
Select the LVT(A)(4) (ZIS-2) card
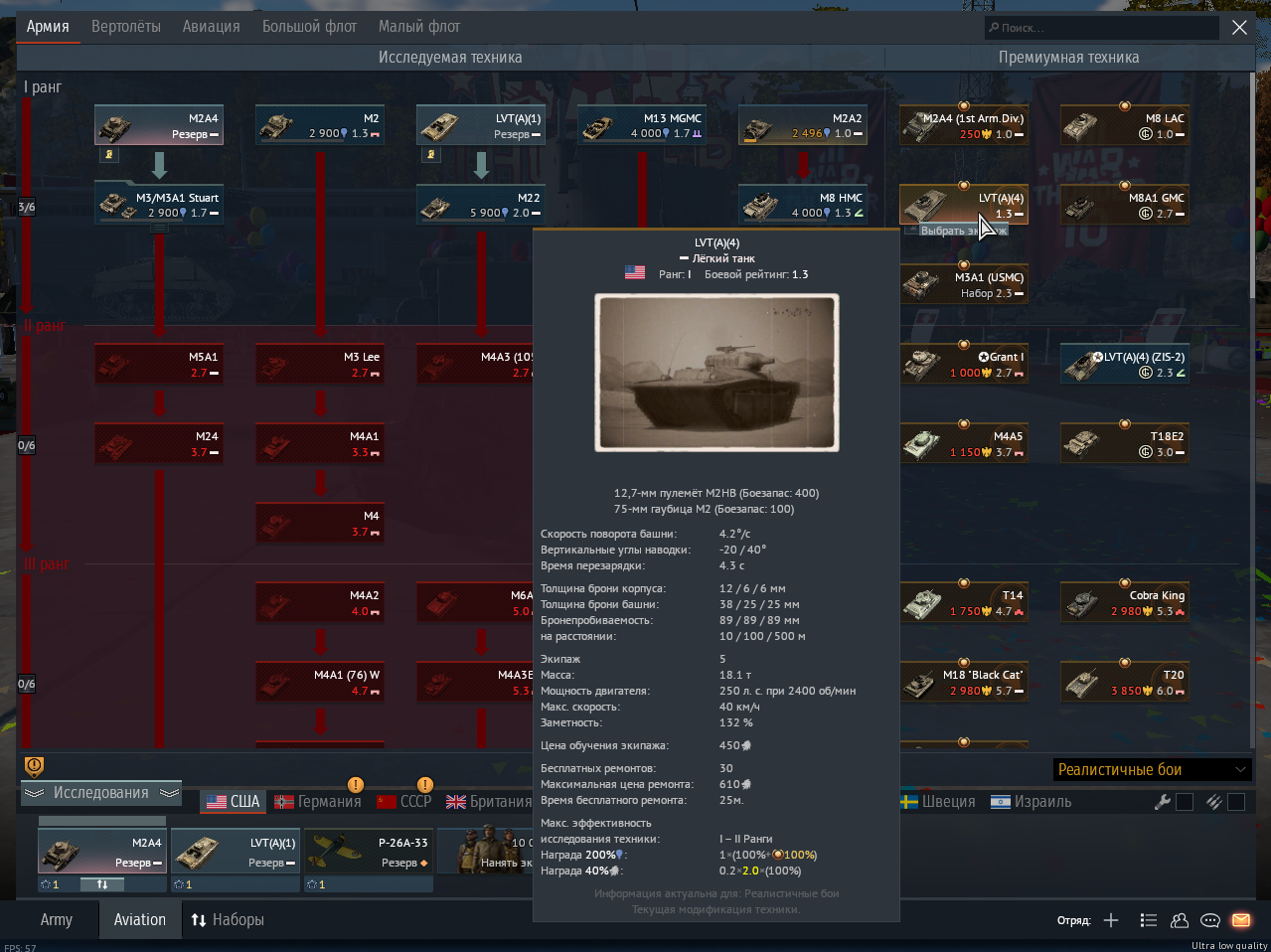[x=1125, y=365]
